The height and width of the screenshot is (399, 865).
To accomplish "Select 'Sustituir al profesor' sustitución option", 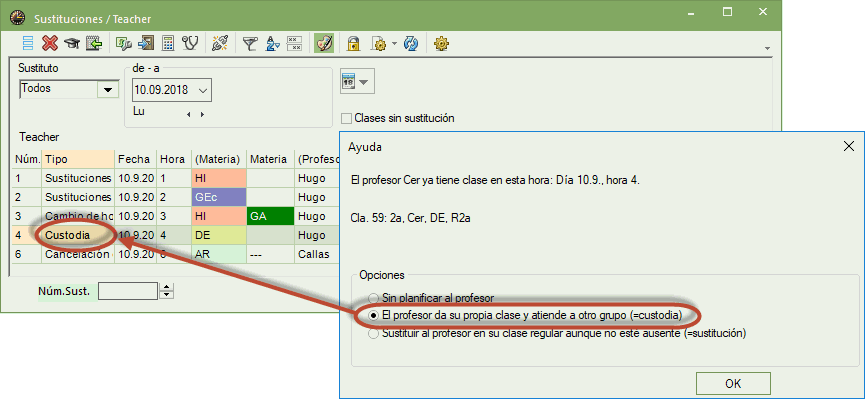I will tap(374, 333).
